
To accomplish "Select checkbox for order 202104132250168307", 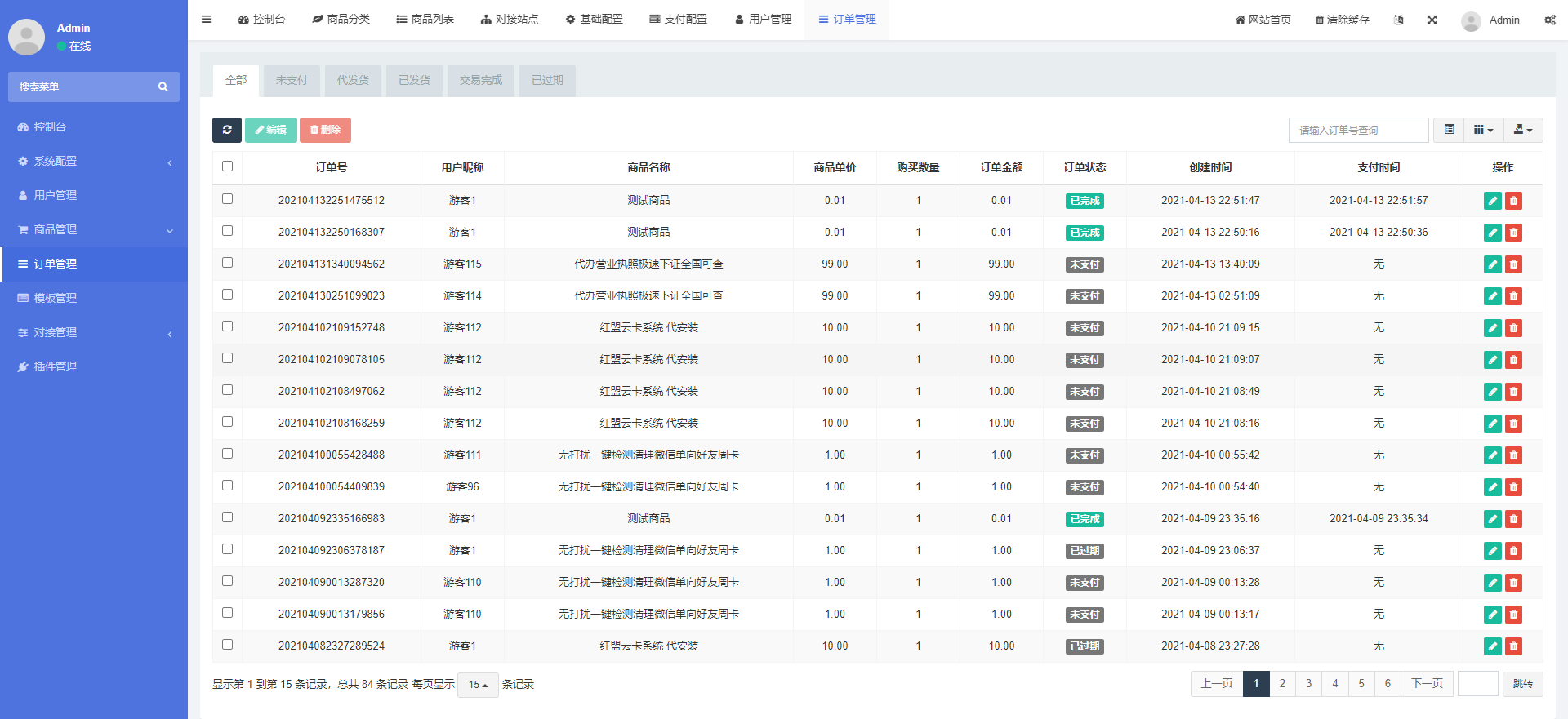I will click(x=228, y=231).
